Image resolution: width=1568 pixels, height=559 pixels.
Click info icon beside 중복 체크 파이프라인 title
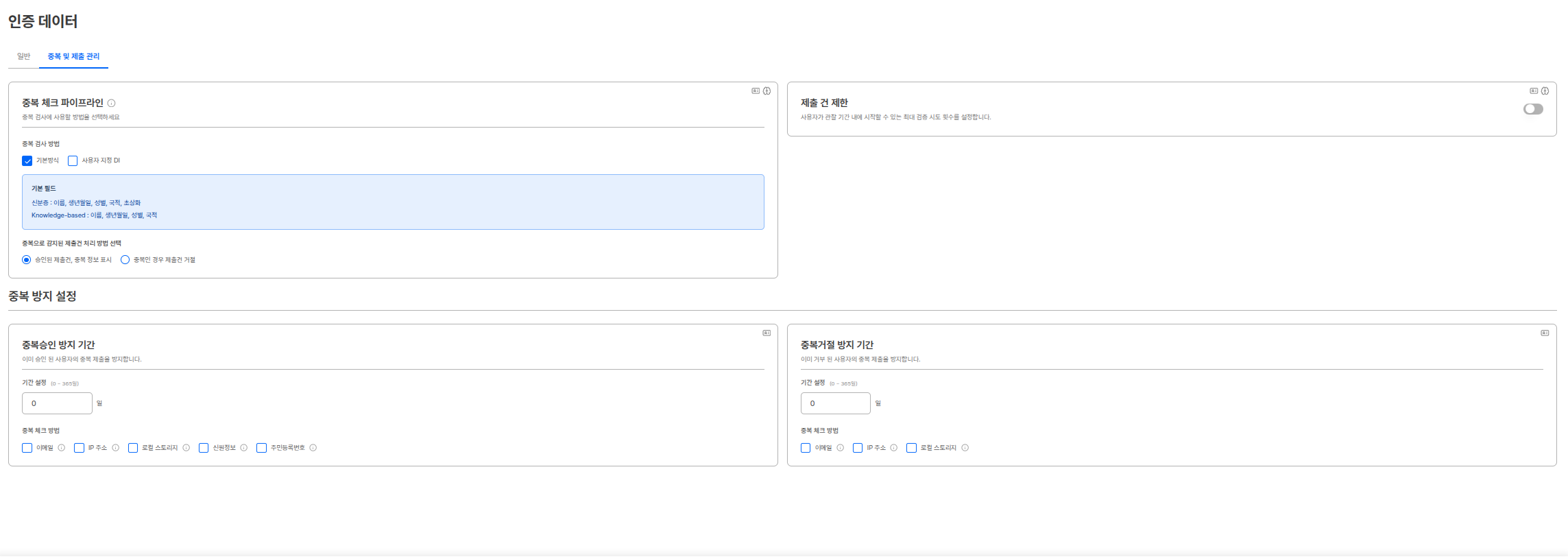click(111, 103)
